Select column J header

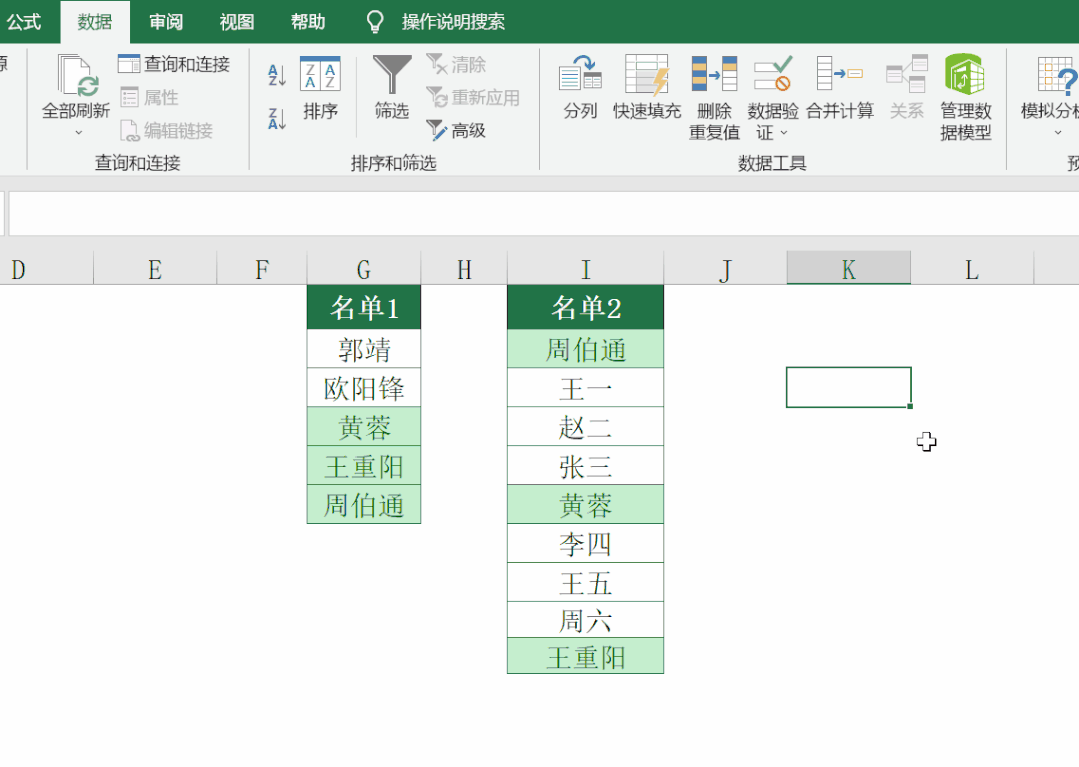click(725, 270)
